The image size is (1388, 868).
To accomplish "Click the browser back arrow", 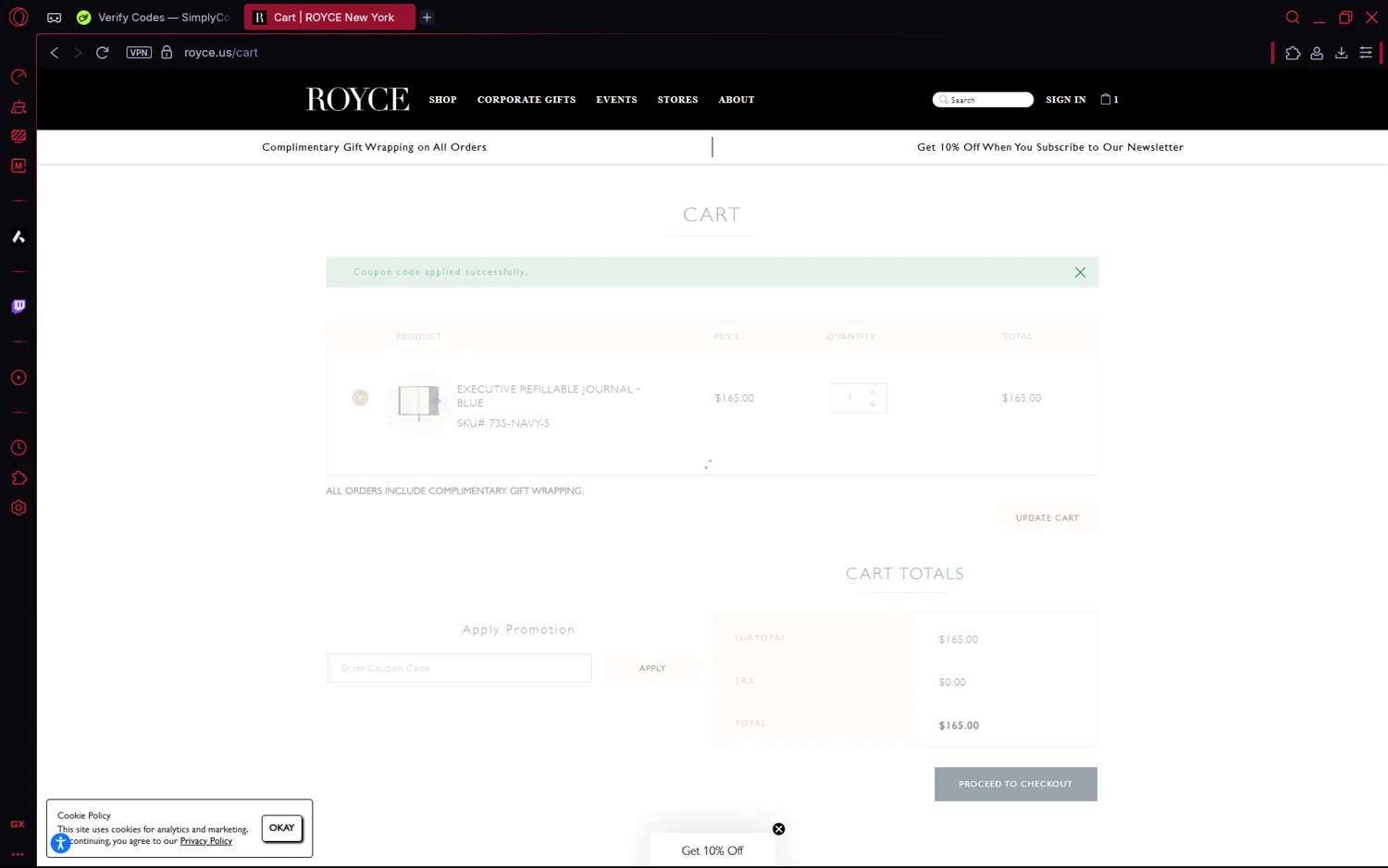I will click(54, 53).
